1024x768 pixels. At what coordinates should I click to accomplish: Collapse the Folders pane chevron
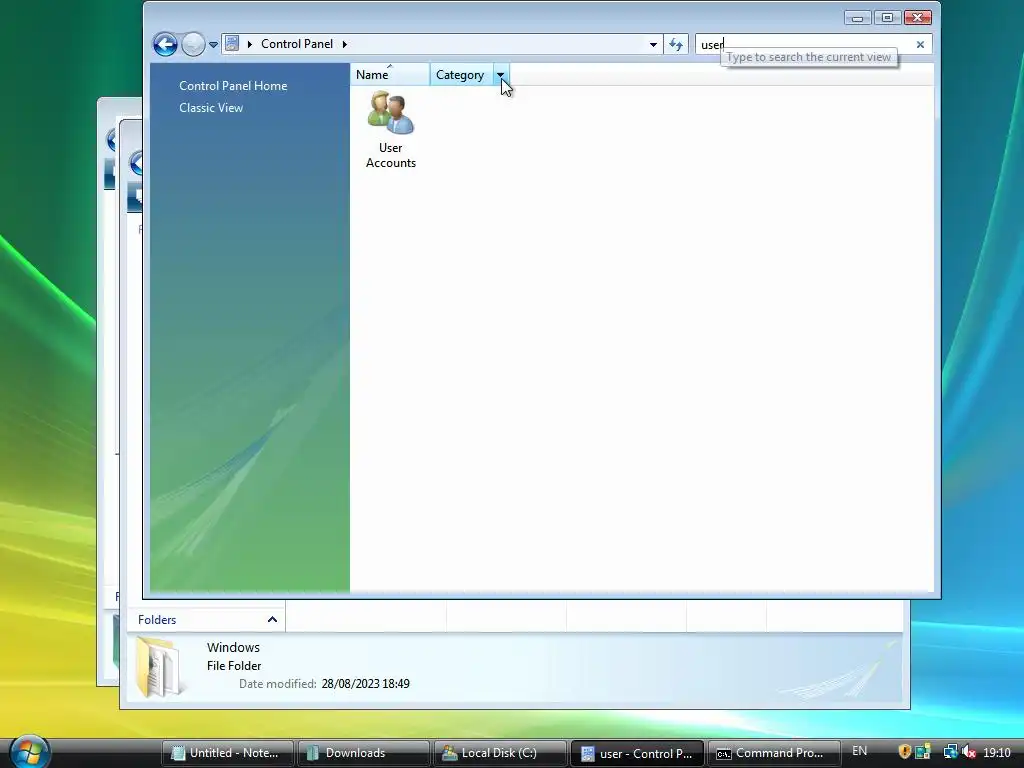coord(272,619)
